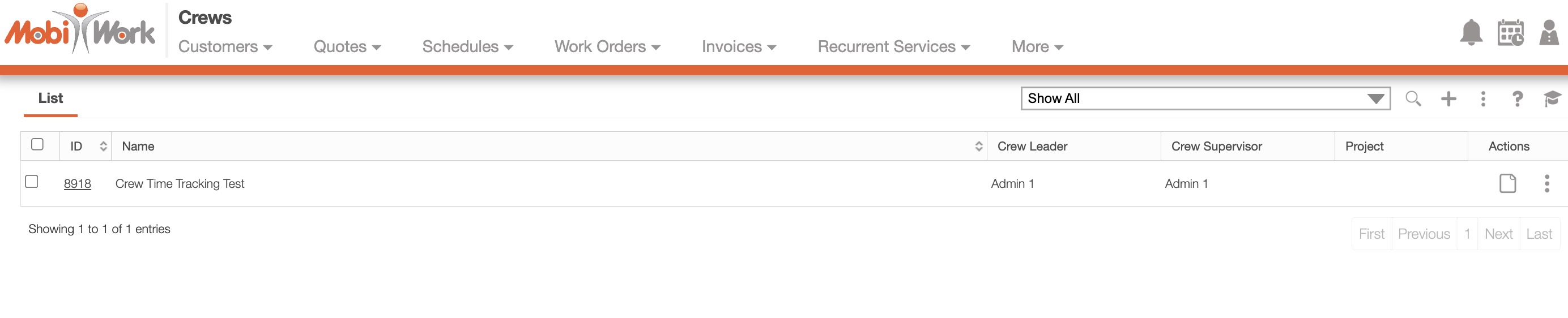Open the document icon for crew 8918

coord(1507,183)
